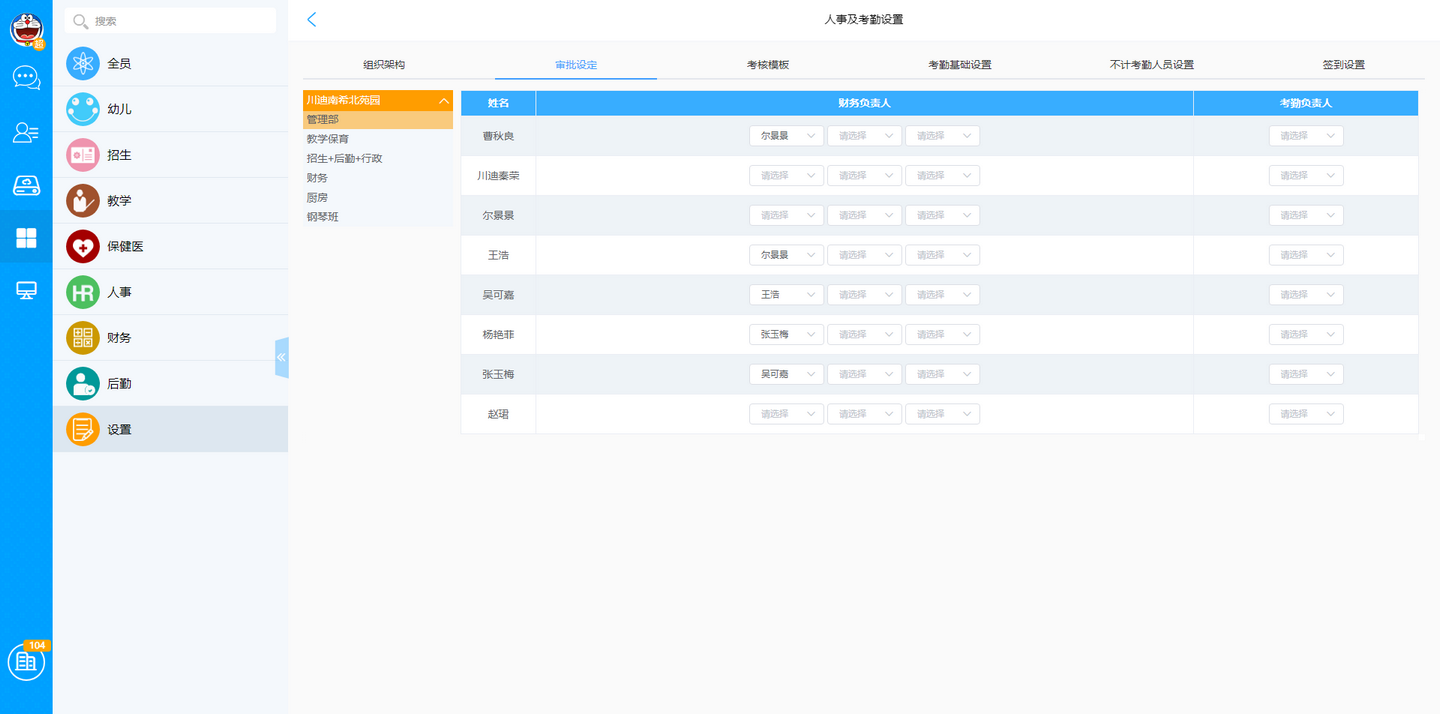Select 财务 department in tree
This screenshot has height=714, width=1440.
pyautogui.click(x=378, y=178)
